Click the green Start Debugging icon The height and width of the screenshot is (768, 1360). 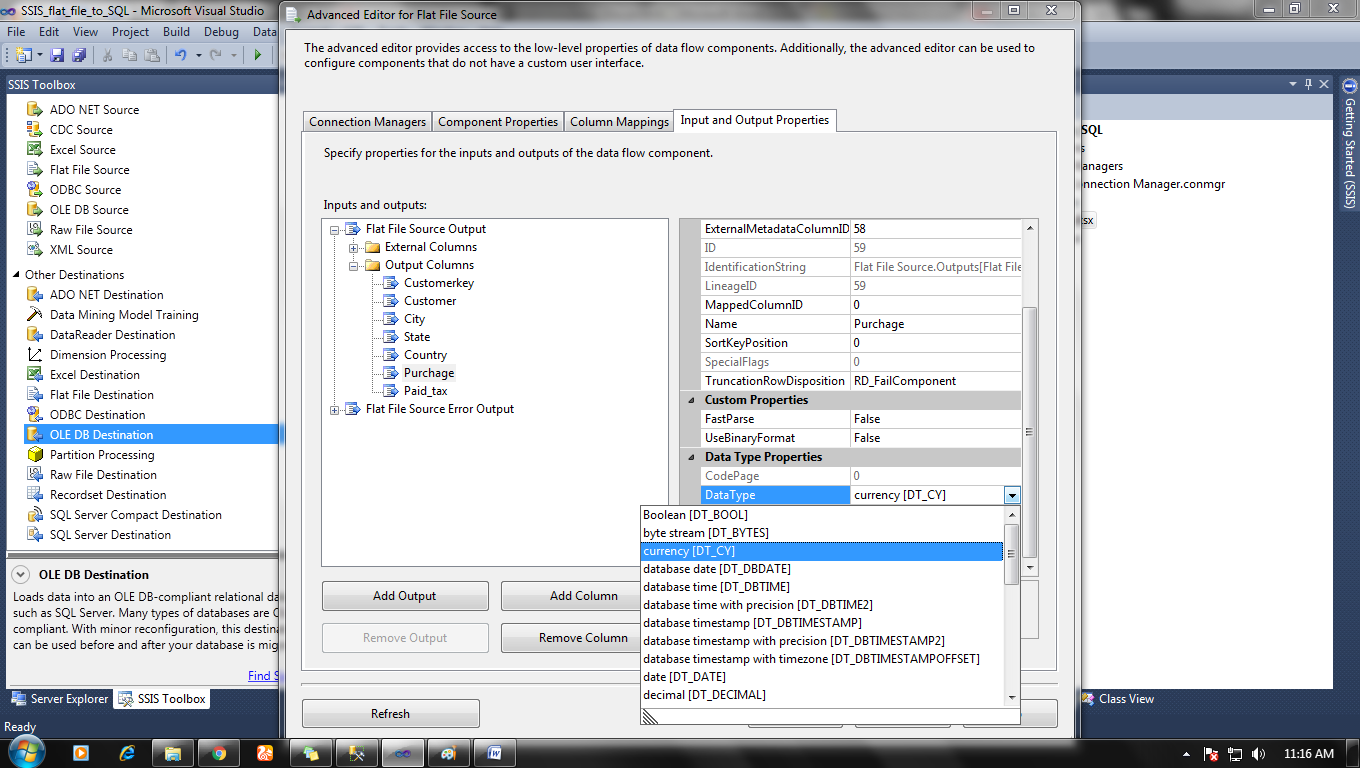click(x=258, y=55)
